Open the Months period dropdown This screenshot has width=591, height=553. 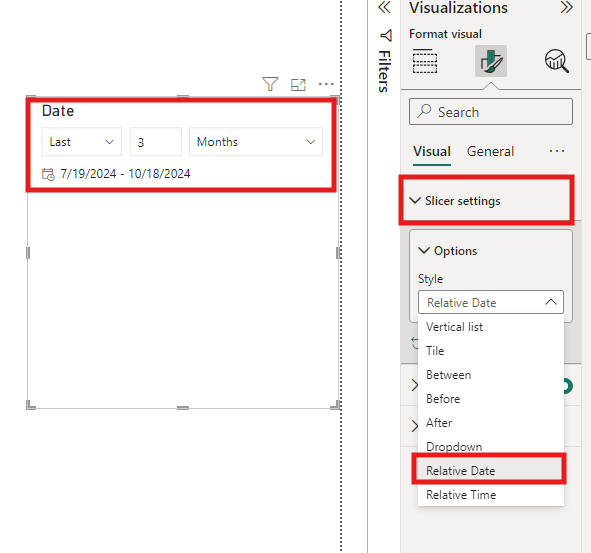pos(256,142)
